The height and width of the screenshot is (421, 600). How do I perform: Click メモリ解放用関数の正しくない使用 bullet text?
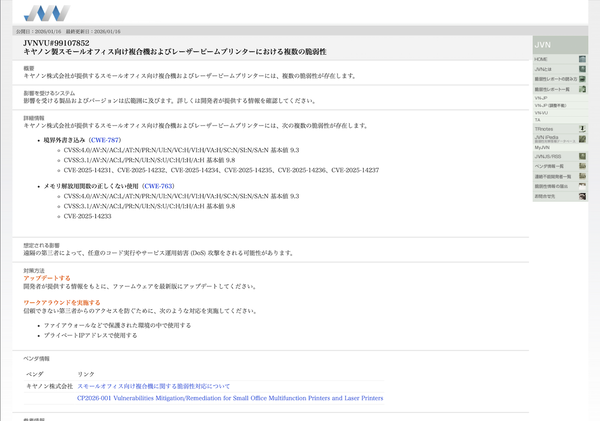pos(91,186)
